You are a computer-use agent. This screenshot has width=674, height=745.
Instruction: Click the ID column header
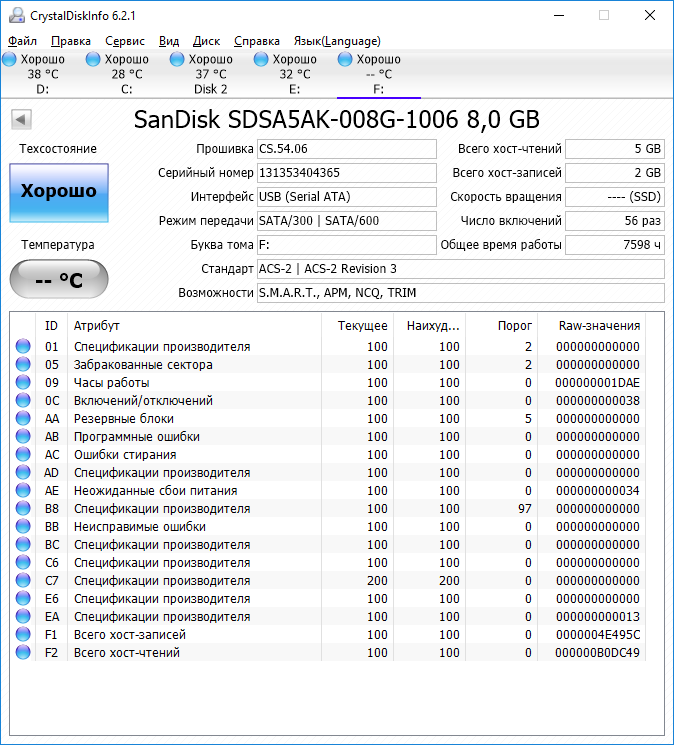click(51, 325)
